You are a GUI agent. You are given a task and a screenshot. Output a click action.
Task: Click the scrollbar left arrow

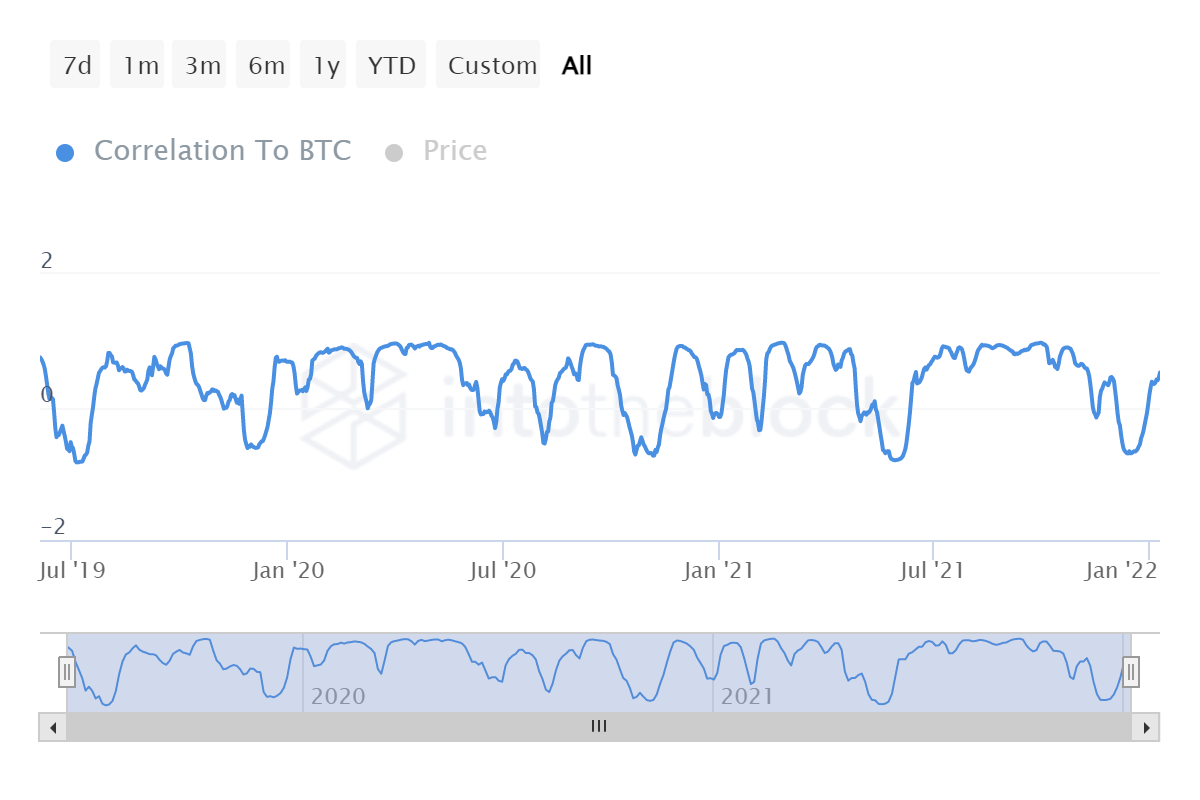tap(52, 727)
